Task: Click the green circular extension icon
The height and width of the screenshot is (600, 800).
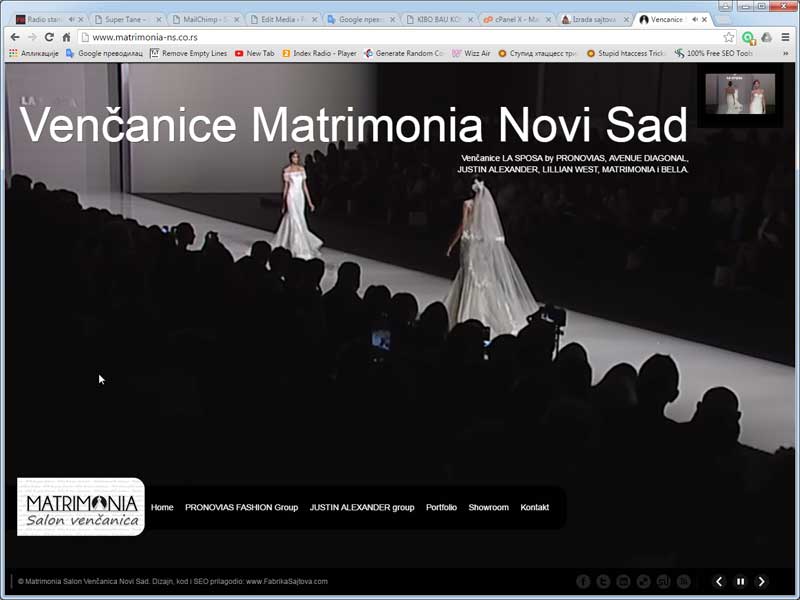Action: pos(748,38)
